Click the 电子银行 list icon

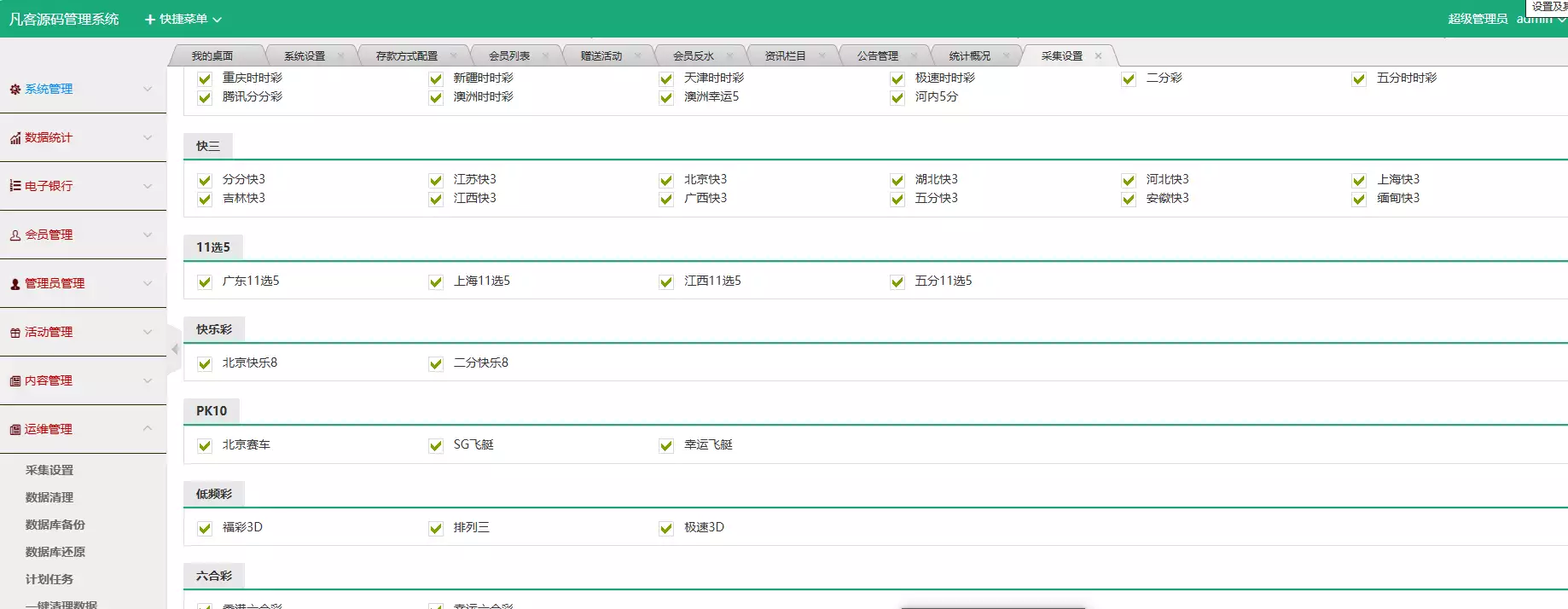point(15,186)
